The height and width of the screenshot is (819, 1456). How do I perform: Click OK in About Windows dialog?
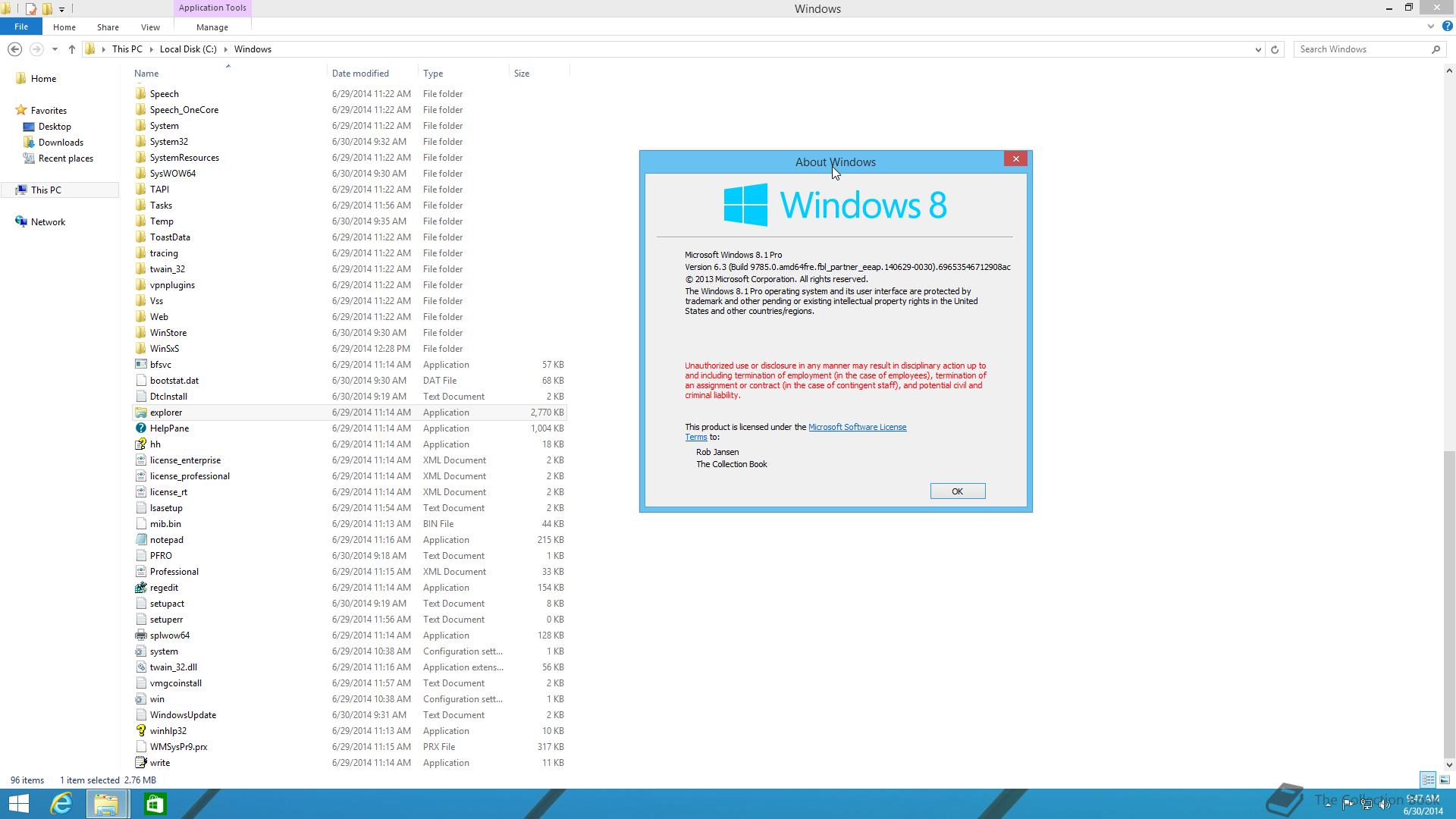[958, 491]
